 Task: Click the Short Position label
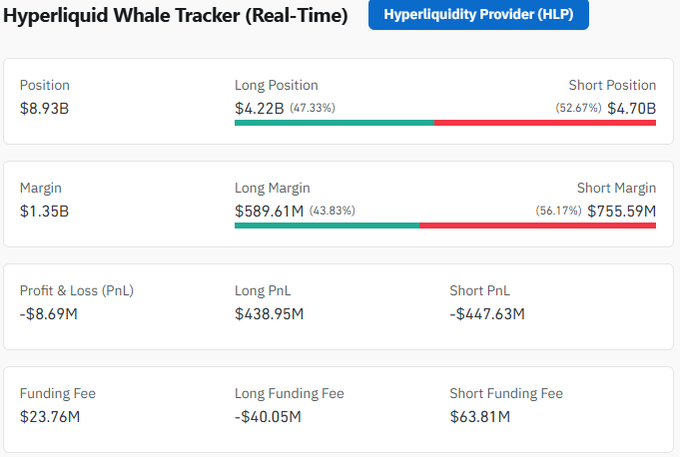coord(612,85)
